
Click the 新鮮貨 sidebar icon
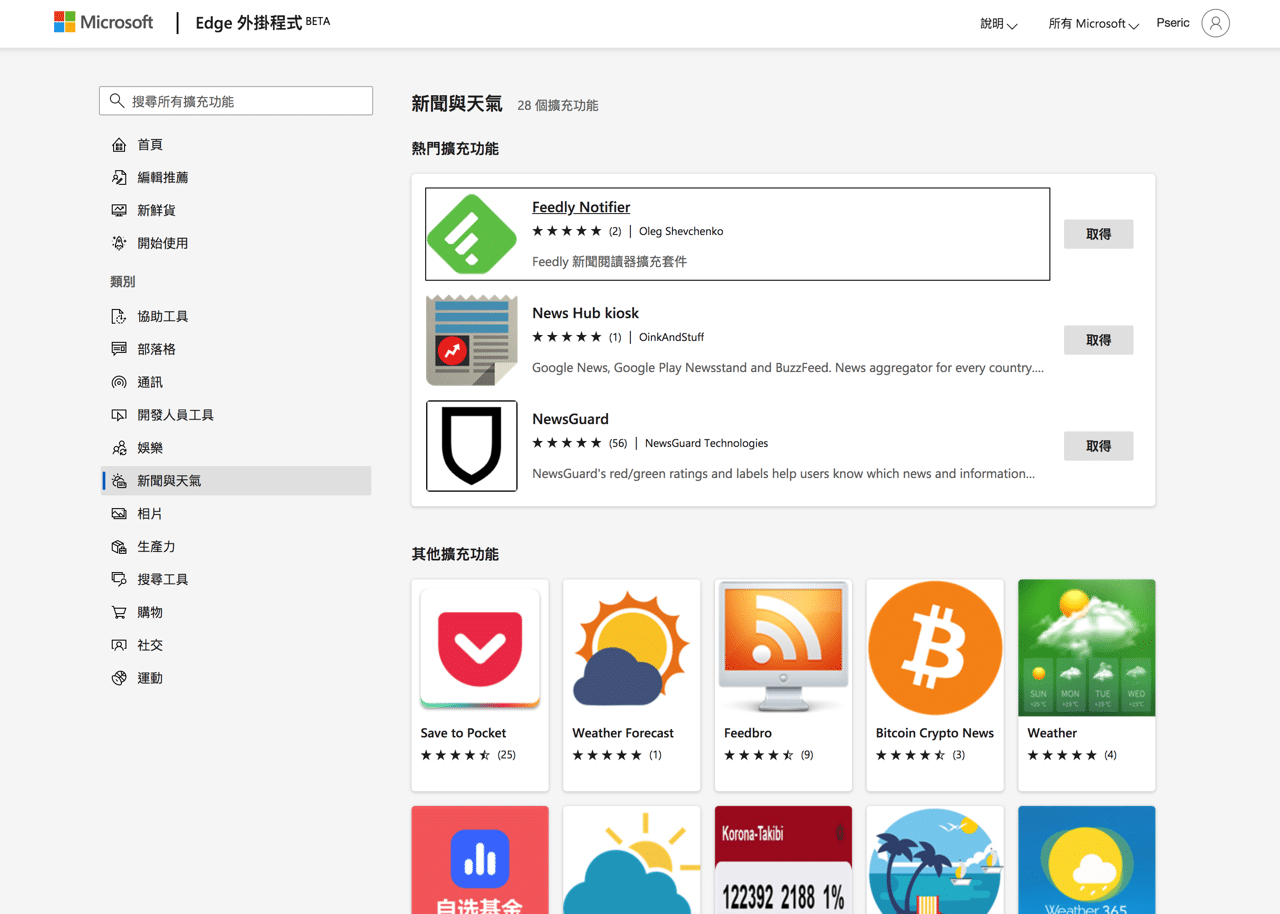pyautogui.click(x=119, y=211)
